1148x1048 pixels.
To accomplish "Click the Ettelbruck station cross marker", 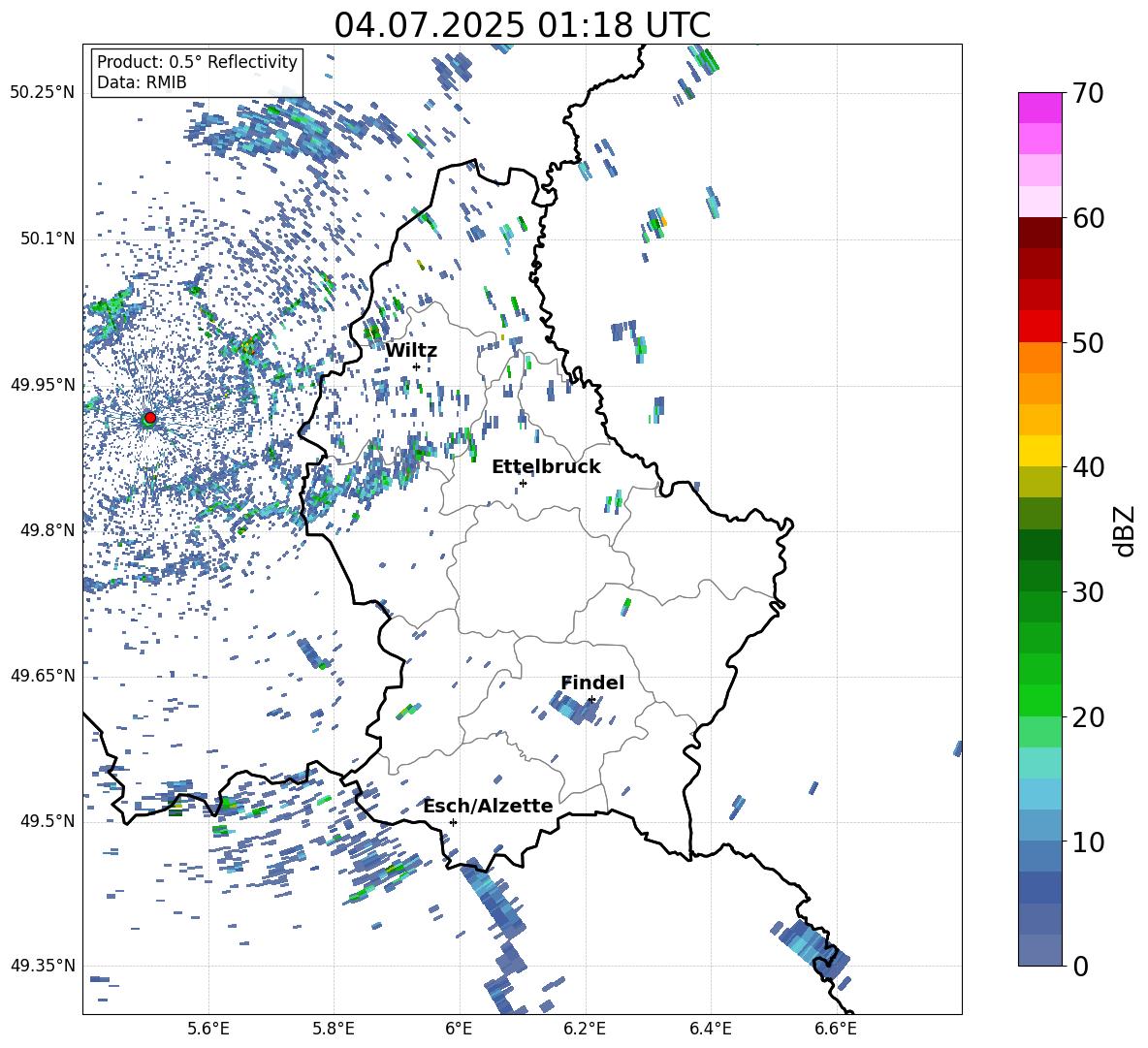I will (x=523, y=483).
